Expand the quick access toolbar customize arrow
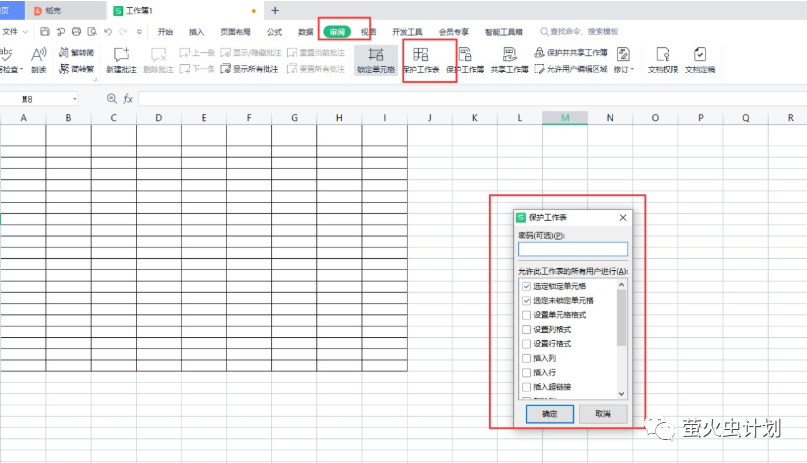The image size is (807, 463). tap(139, 32)
